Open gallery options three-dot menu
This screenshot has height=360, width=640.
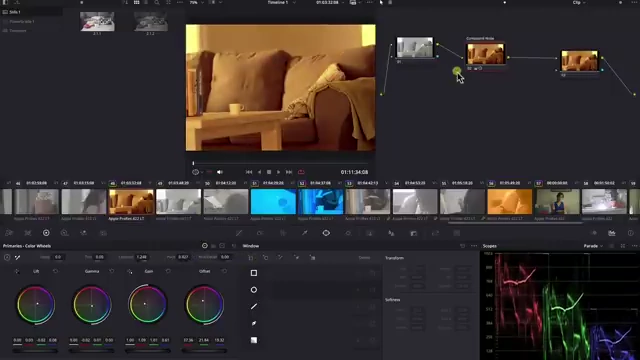coord(180,2)
